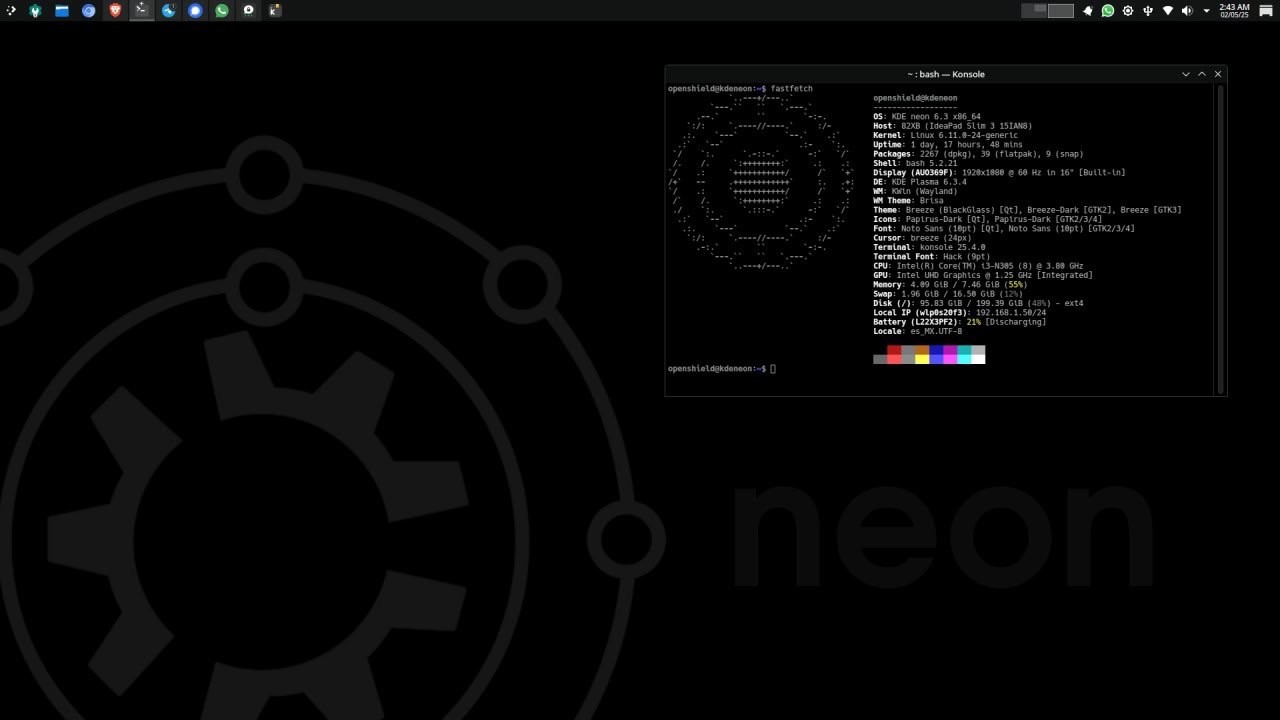This screenshot has height=720, width=1280.
Task: Click the 'openshield@kdeneon' header in the fastfetch output
Action: 915,98
